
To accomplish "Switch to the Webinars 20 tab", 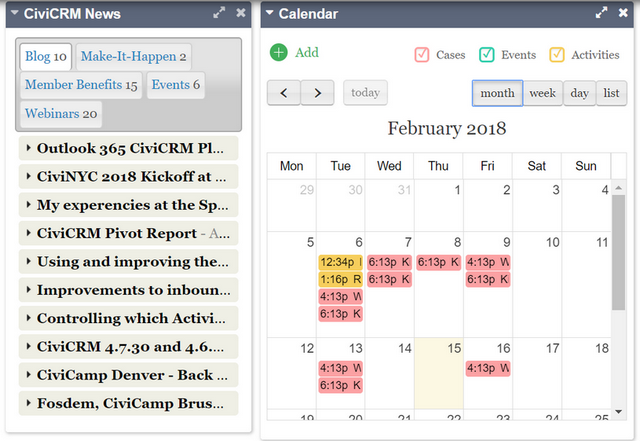I will pos(61,114).
